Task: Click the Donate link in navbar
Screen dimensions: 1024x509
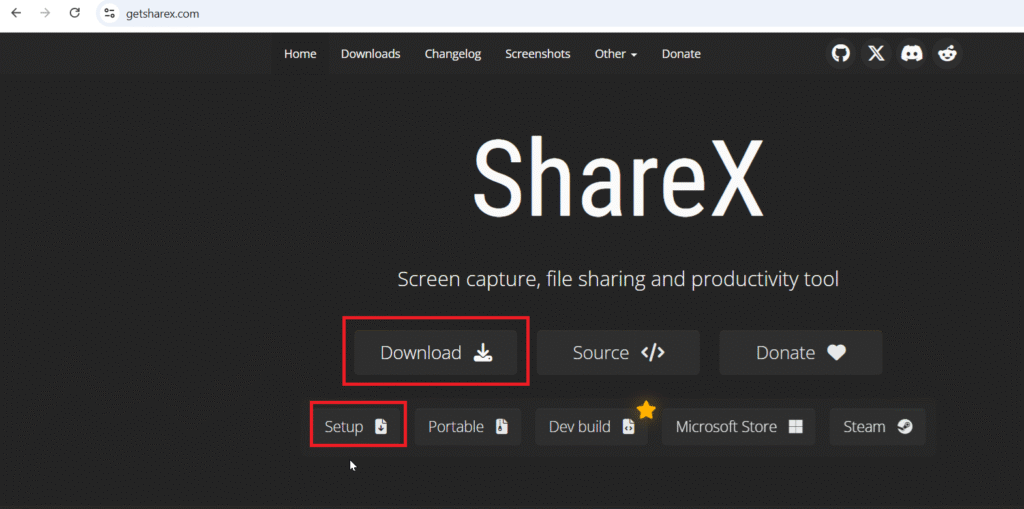Action: coord(681,54)
